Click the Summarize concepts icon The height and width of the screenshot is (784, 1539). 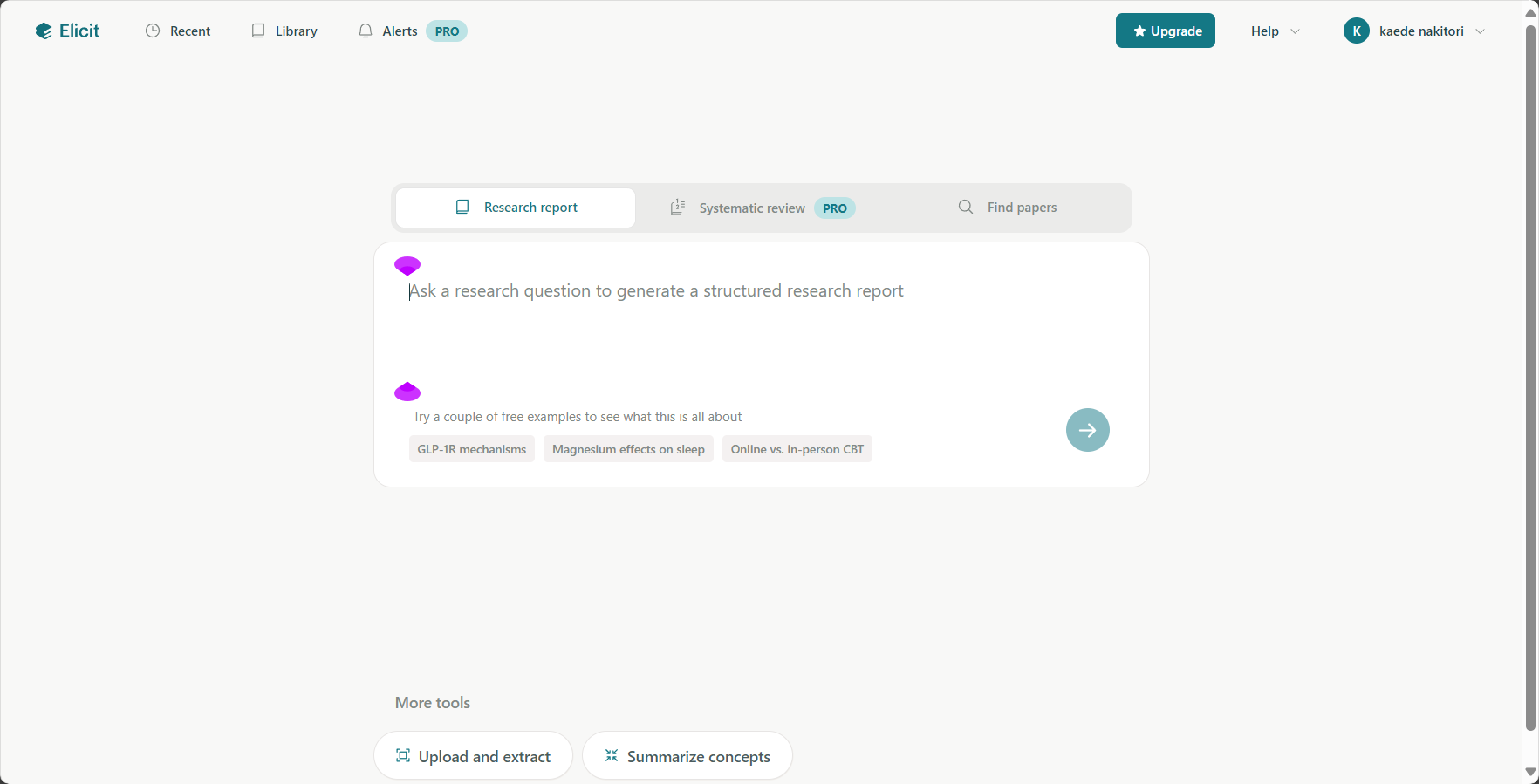coord(612,755)
